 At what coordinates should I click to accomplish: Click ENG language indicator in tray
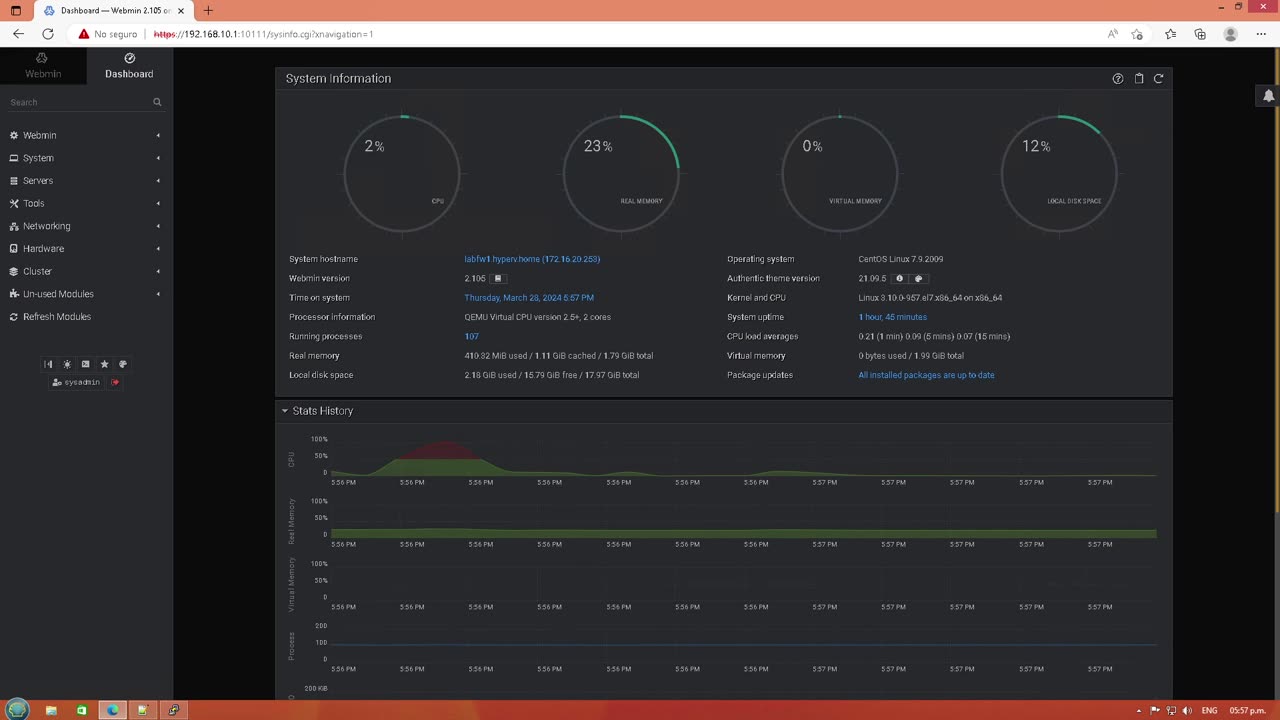(x=1209, y=710)
